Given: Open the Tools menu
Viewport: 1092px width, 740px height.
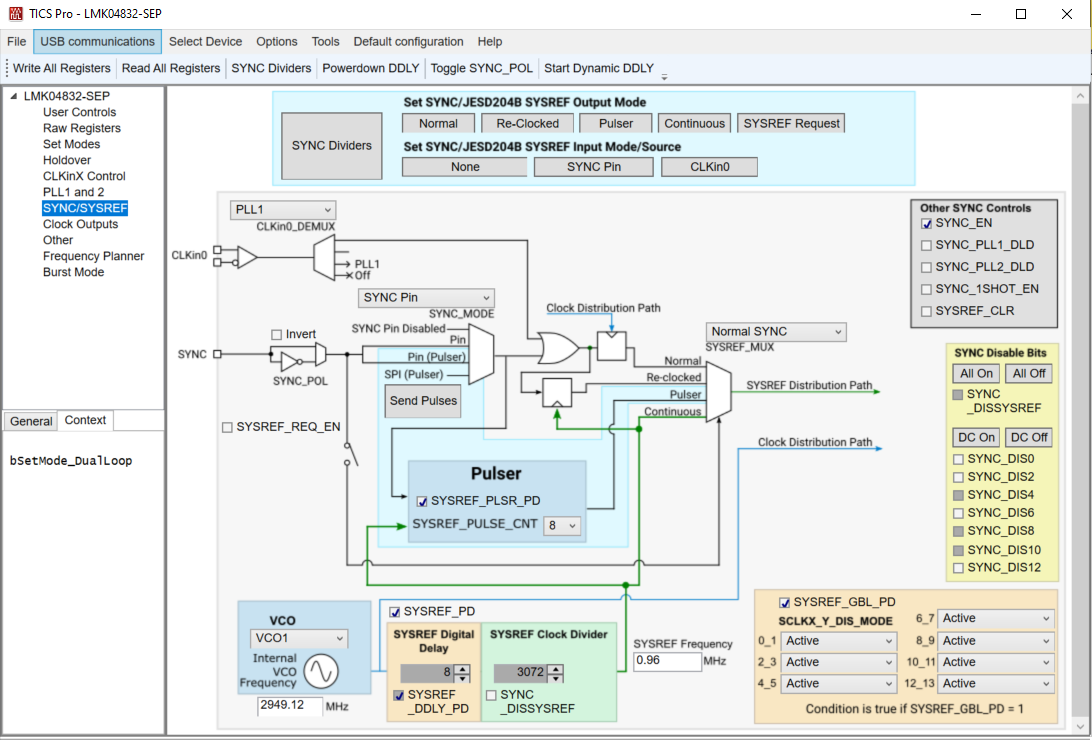Looking at the screenshot, I should 325,42.
